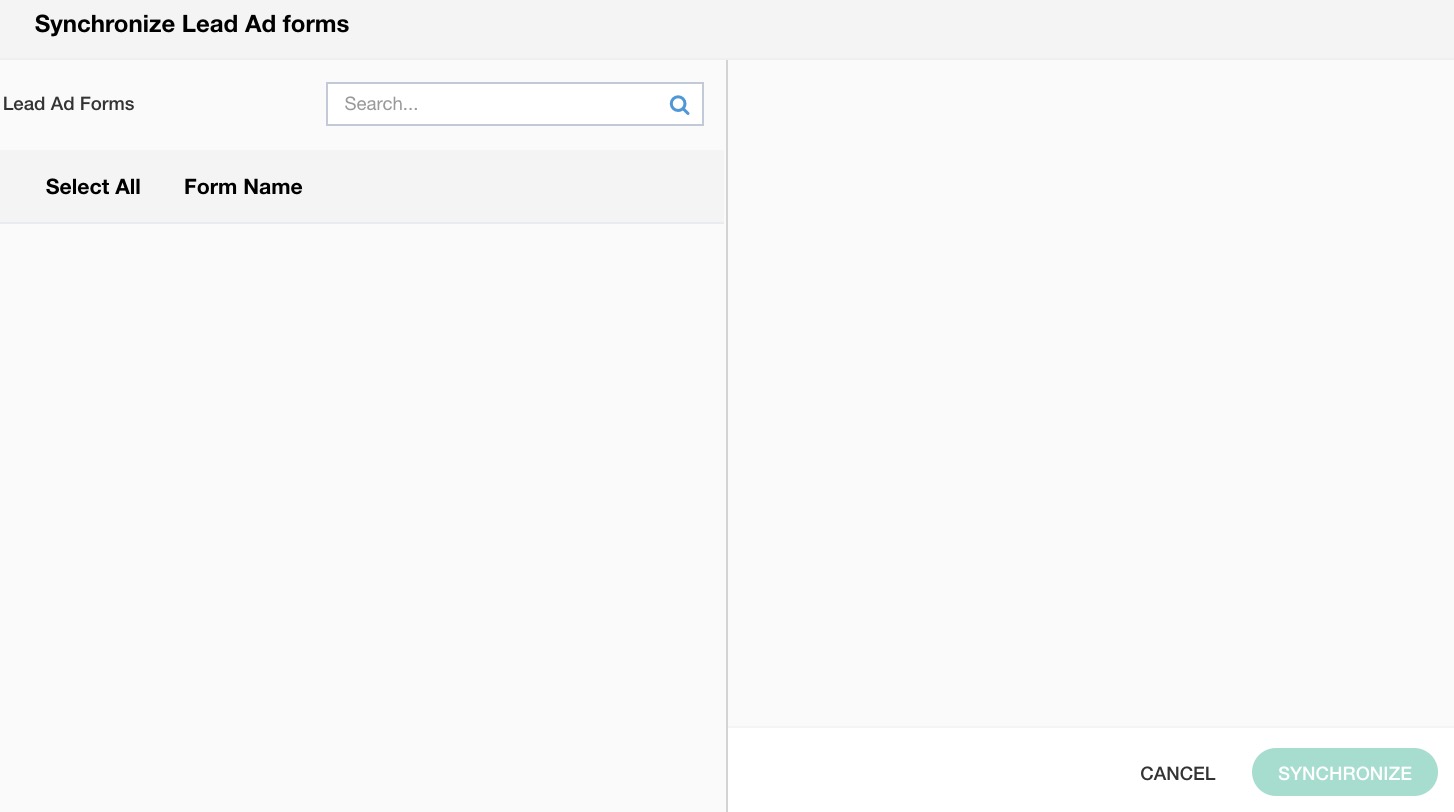Select all Lead Ad forms in the table
1454x812 pixels.
point(93,187)
